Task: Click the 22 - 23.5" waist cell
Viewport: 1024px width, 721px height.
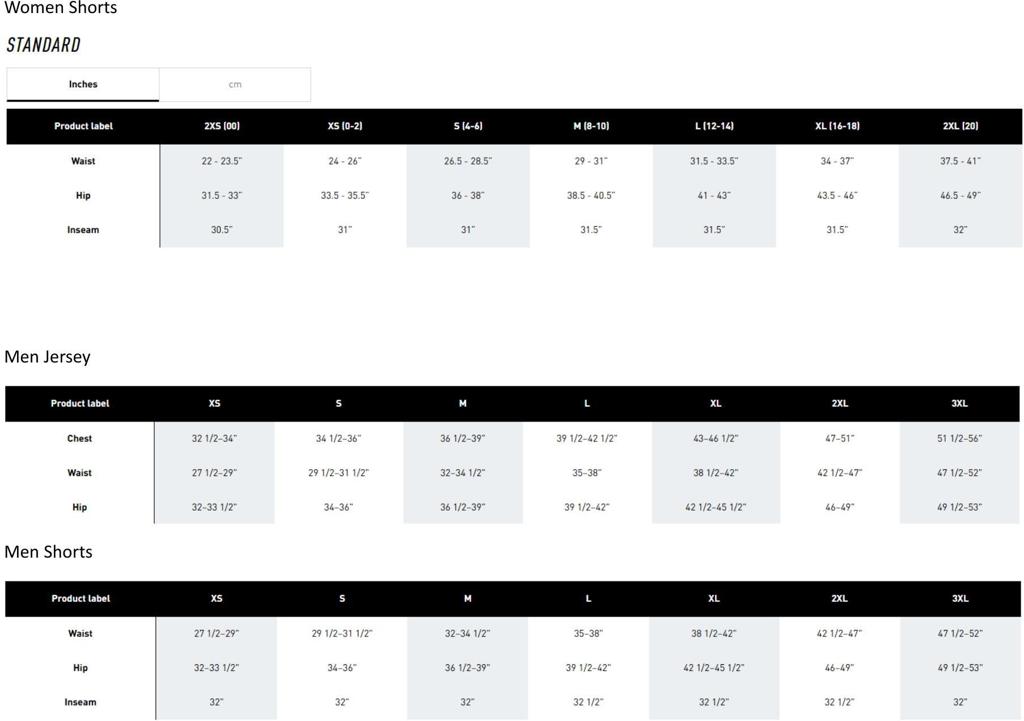Action: tap(221, 161)
